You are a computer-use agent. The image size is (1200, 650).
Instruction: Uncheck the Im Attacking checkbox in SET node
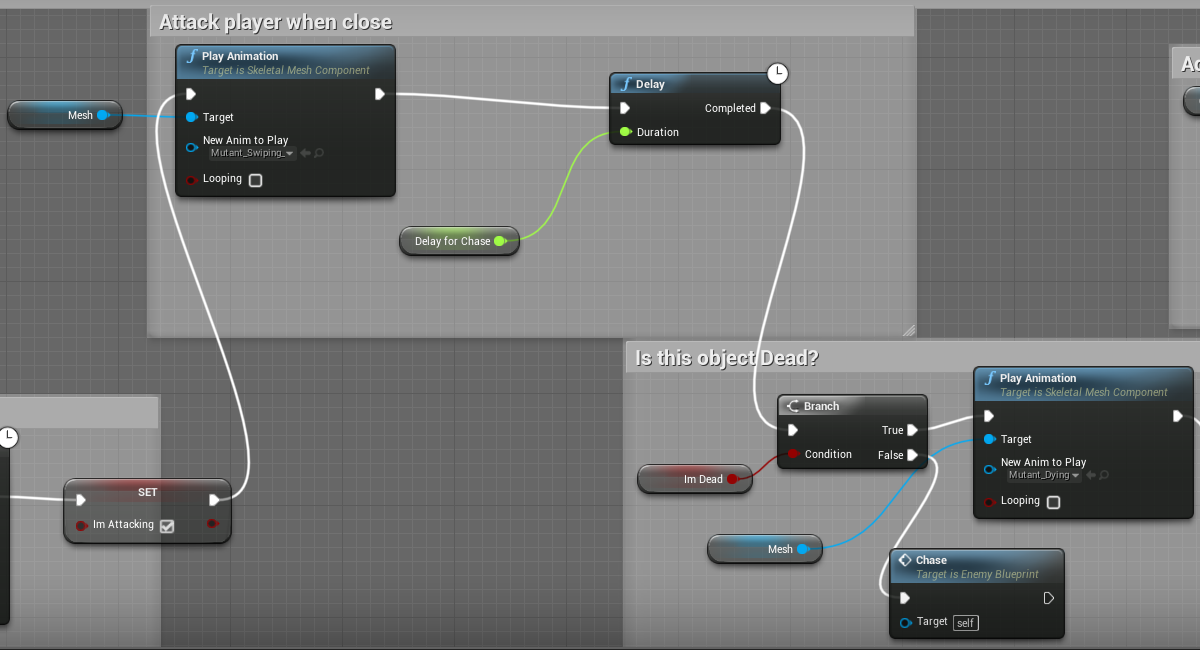167,526
